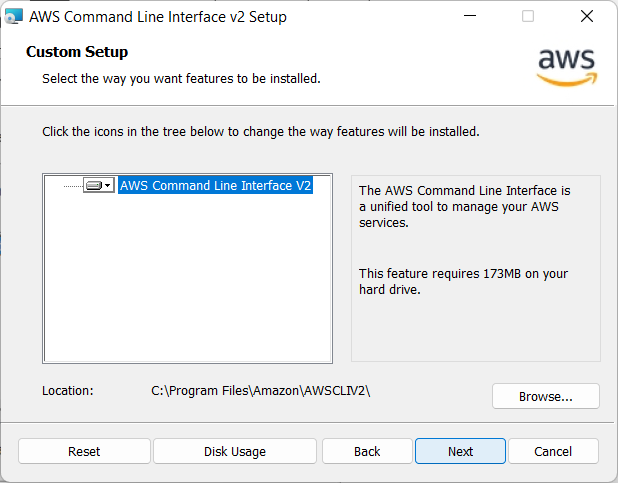The height and width of the screenshot is (483, 618).
Task: Browse for a different install location
Action: [x=545, y=396]
